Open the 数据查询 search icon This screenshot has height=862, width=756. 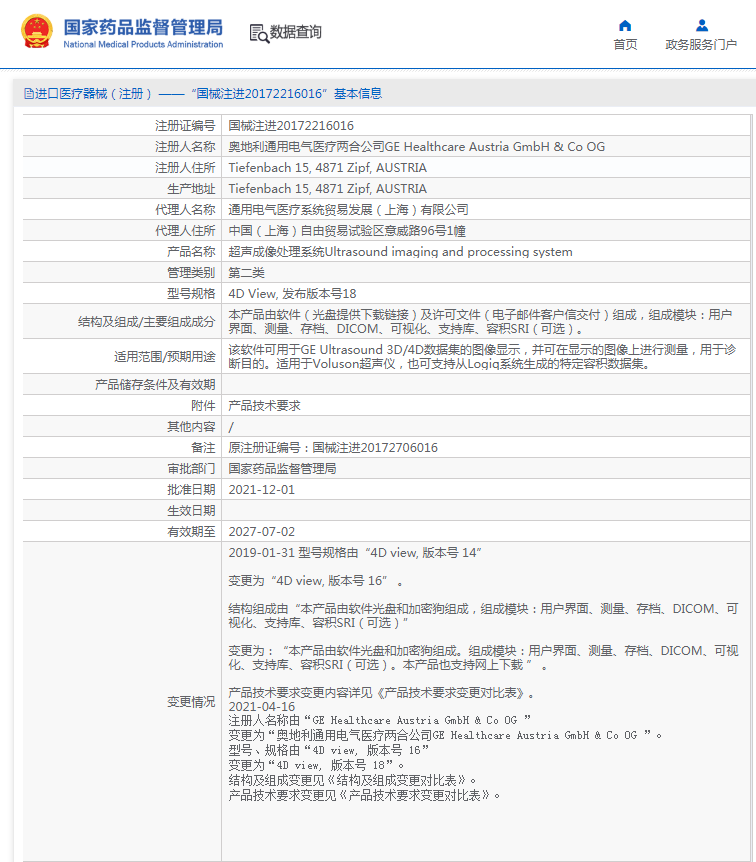(259, 33)
